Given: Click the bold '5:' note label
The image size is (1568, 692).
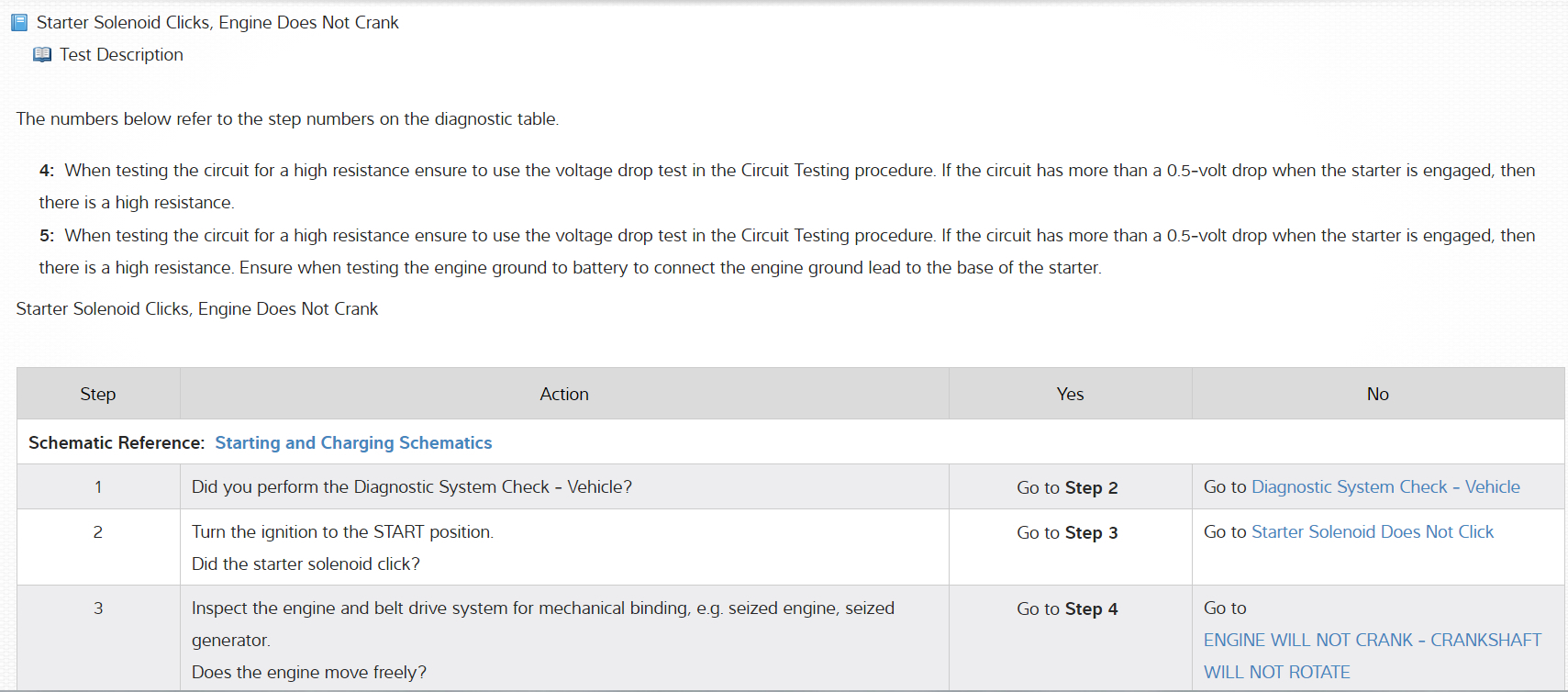Looking at the screenshot, I should coord(47,236).
